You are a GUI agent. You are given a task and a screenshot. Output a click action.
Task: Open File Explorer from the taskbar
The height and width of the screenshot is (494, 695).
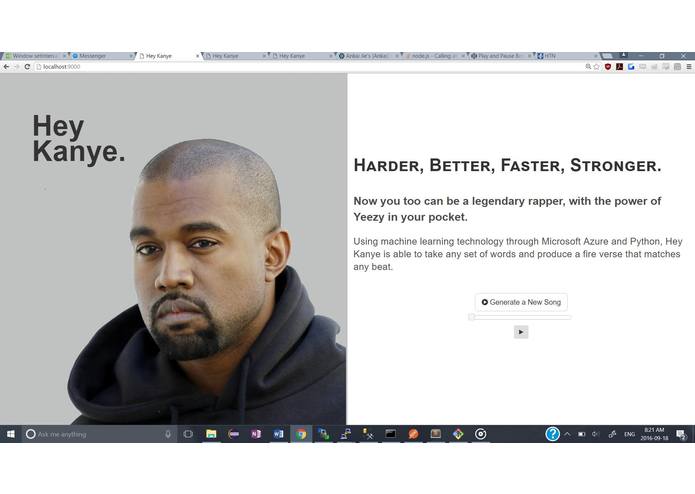211,434
